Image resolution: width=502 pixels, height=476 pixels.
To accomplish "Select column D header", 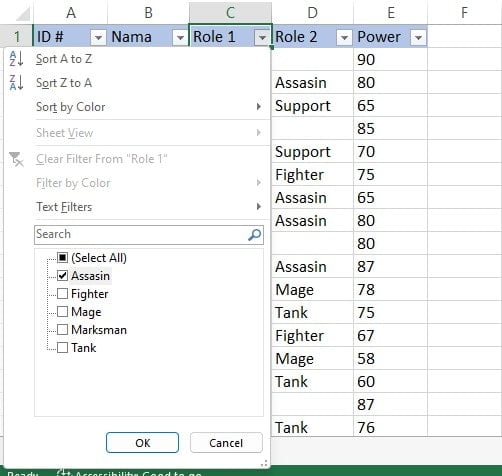I will pos(312,13).
